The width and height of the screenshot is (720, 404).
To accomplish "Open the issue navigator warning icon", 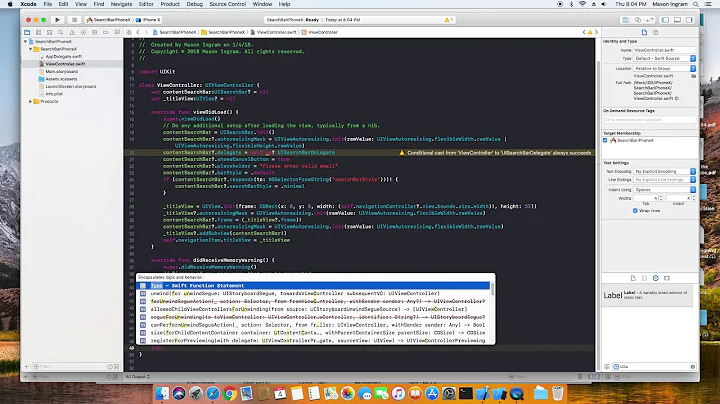I will tap(72, 32).
